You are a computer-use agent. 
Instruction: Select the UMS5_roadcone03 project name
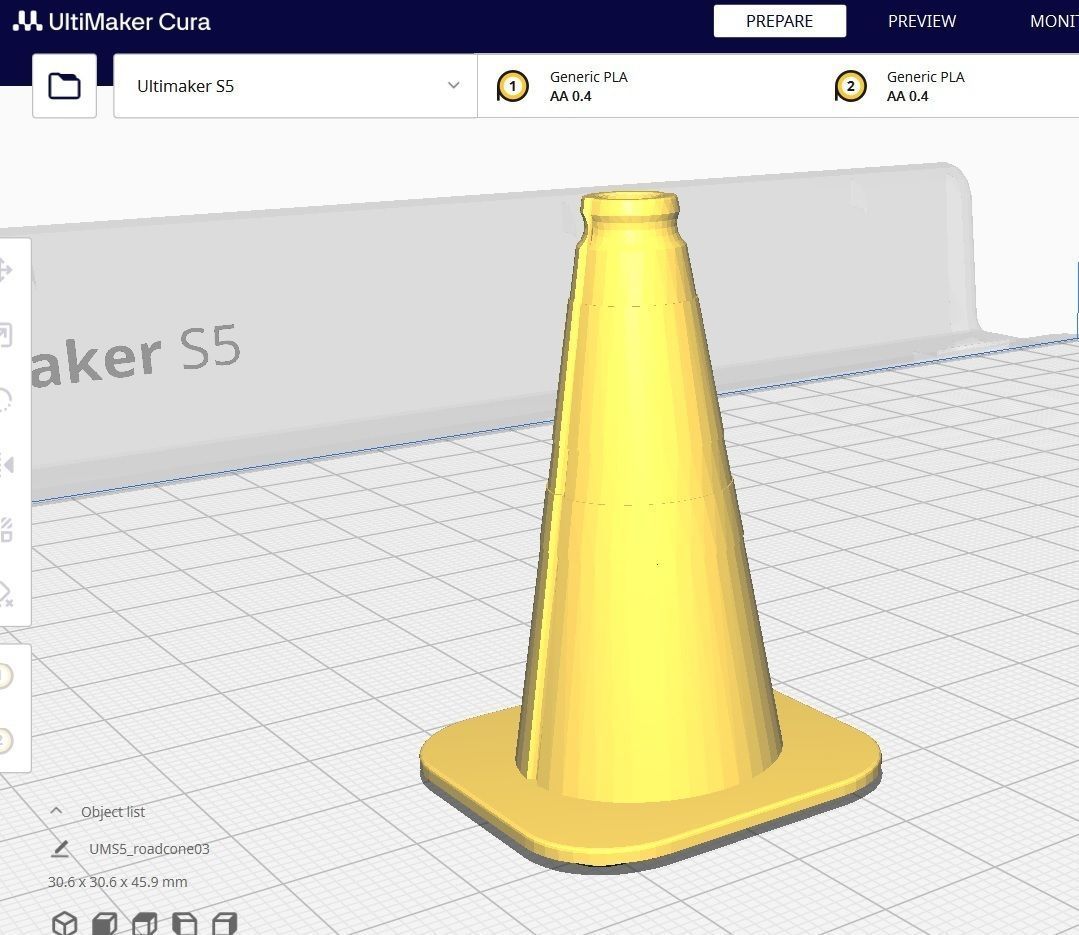pyautogui.click(x=149, y=849)
